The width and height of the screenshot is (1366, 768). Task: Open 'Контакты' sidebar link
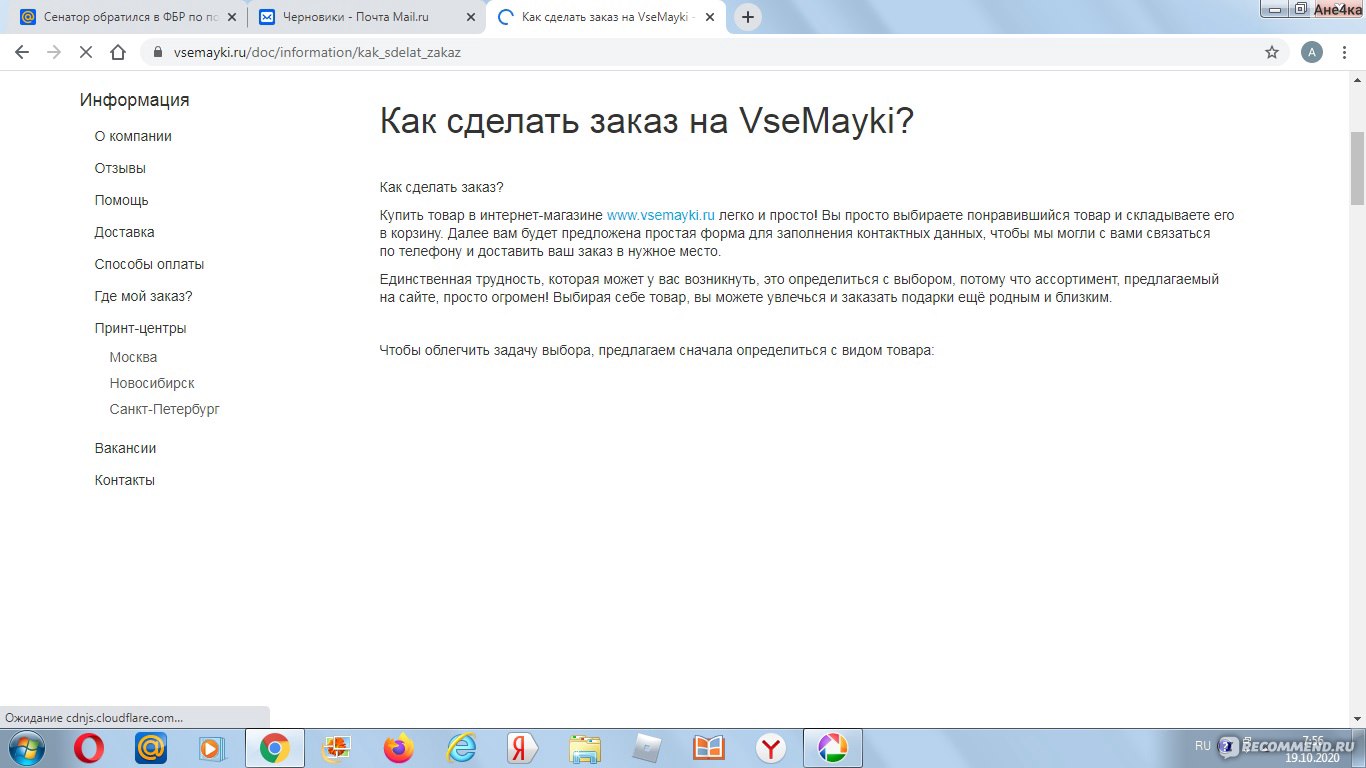(x=124, y=480)
